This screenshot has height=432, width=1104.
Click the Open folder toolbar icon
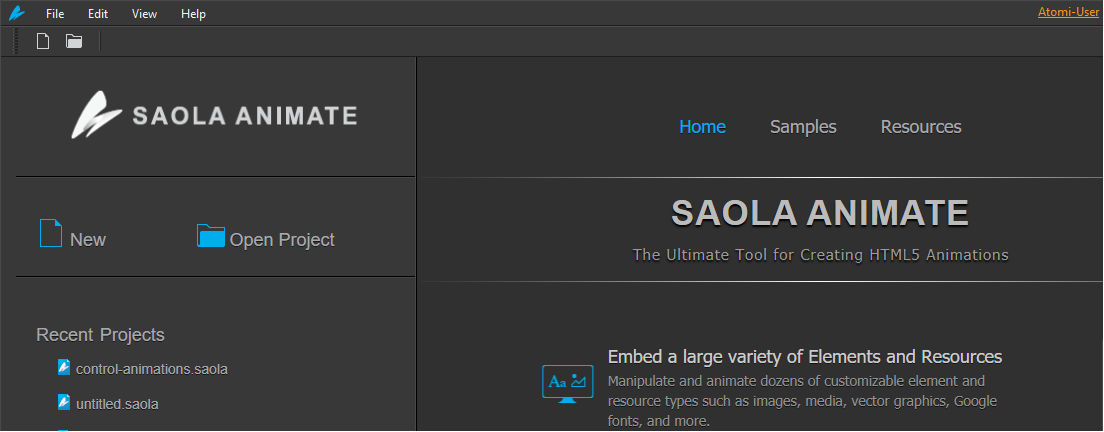tap(74, 42)
